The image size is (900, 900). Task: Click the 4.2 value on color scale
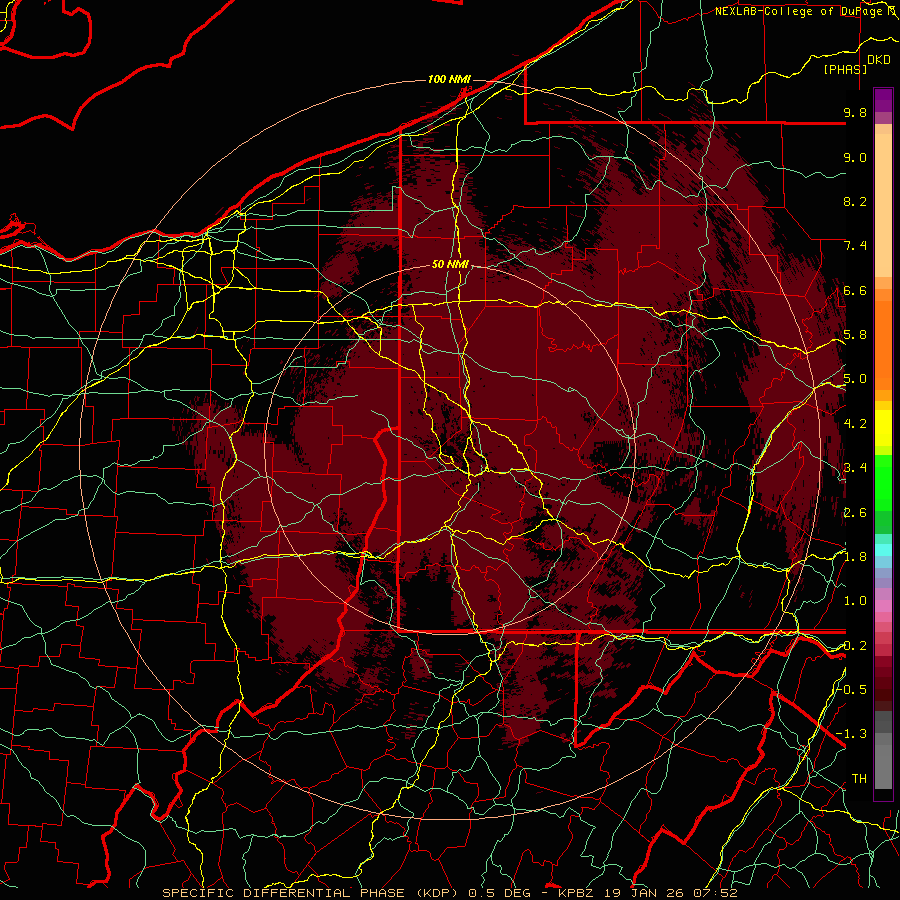(855, 424)
